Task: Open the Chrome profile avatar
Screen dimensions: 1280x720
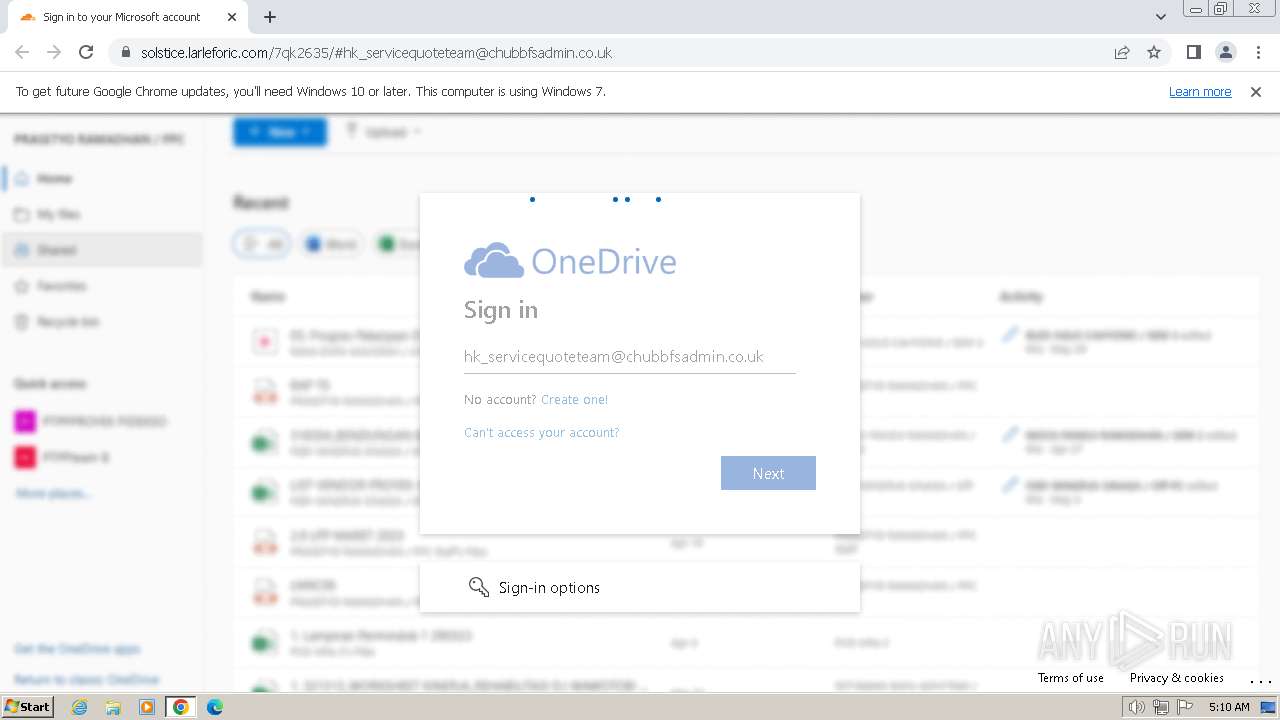Action: pos(1225,52)
